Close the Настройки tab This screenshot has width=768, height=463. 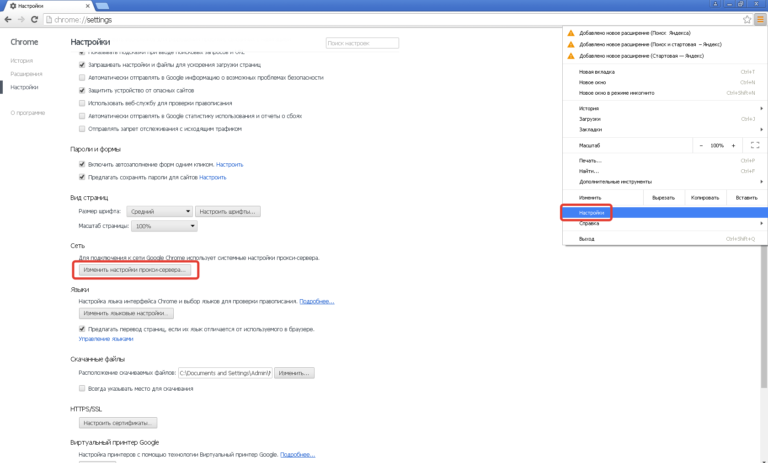(x=88, y=6)
